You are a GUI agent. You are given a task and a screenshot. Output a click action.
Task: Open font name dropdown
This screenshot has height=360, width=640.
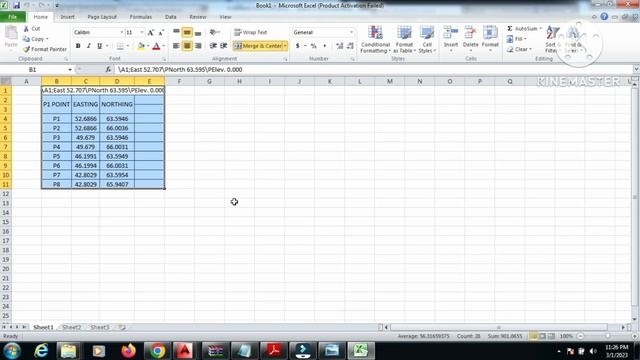121,32
